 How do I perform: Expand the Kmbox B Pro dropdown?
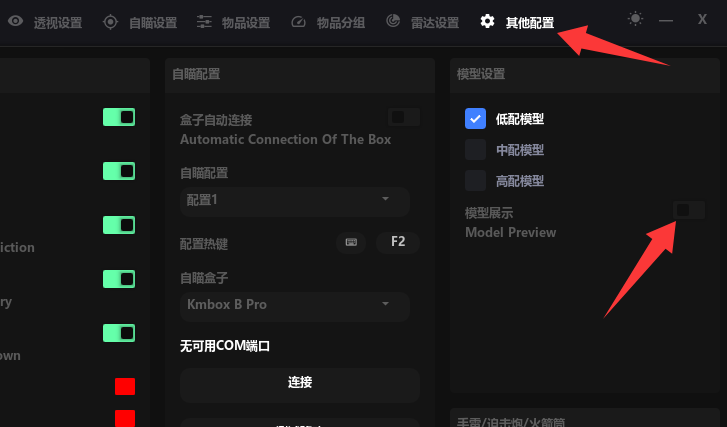[x=295, y=306]
